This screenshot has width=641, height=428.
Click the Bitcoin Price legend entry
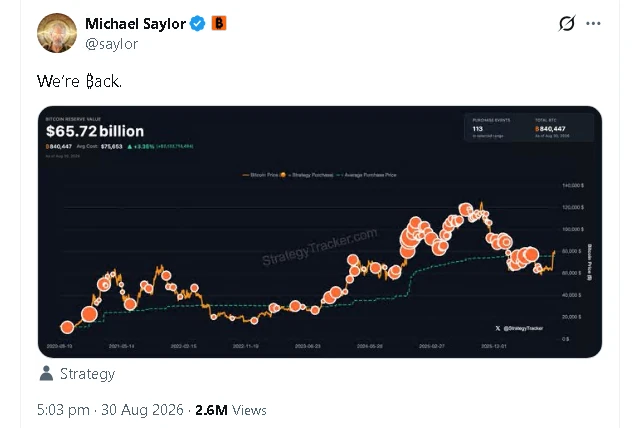pos(260,175)
